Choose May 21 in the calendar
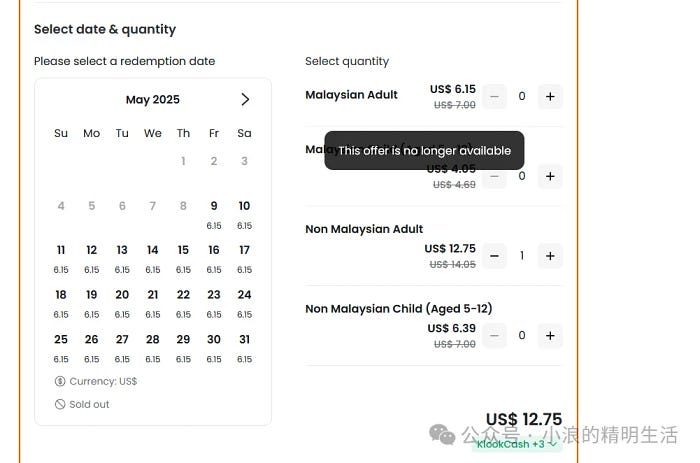700x463 pixels. tap(153, 304)
